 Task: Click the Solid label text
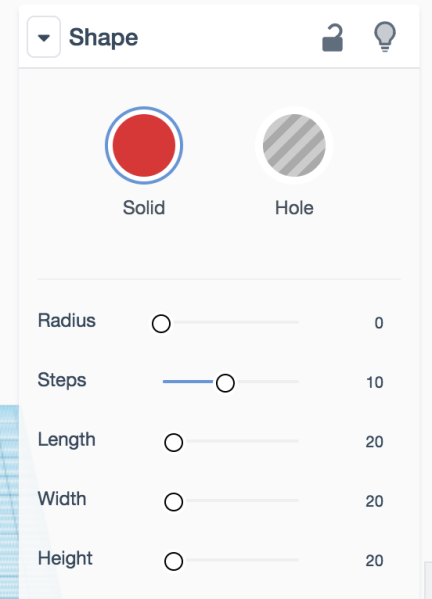tap(144, 208)
